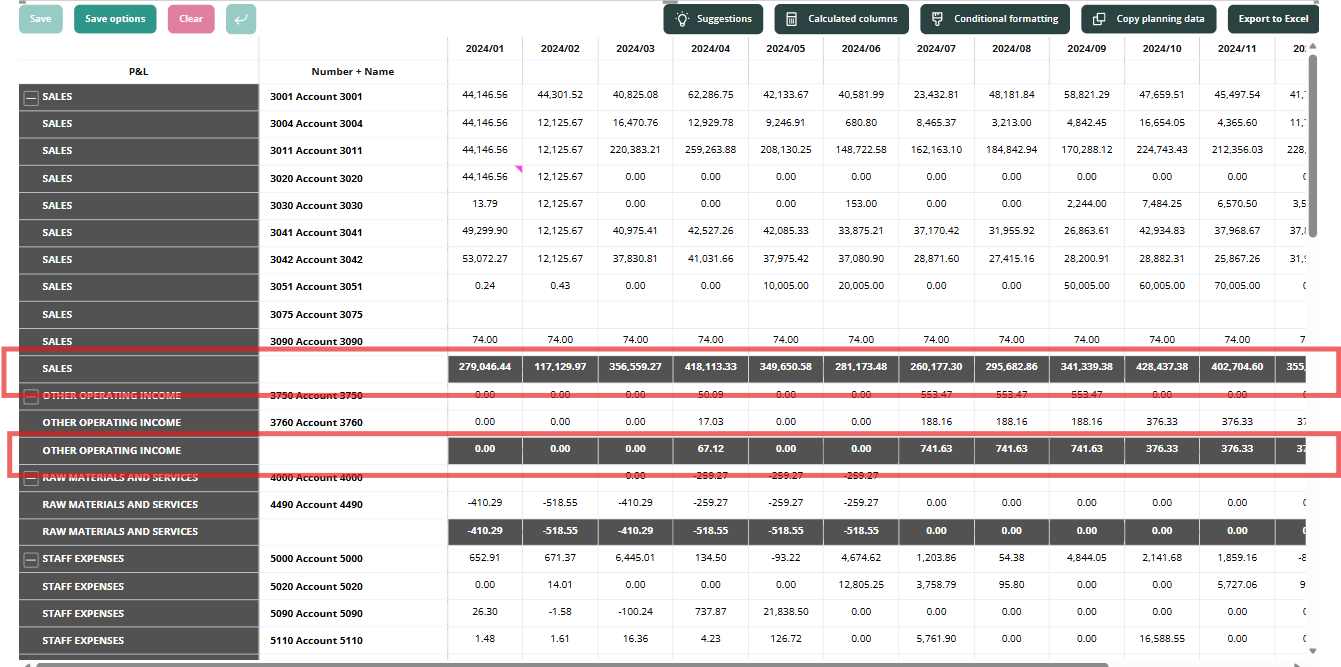Image resolution: width=1341 pixels, height=667 pixels.
Task: Open Save options
Action: coord(115,19)
